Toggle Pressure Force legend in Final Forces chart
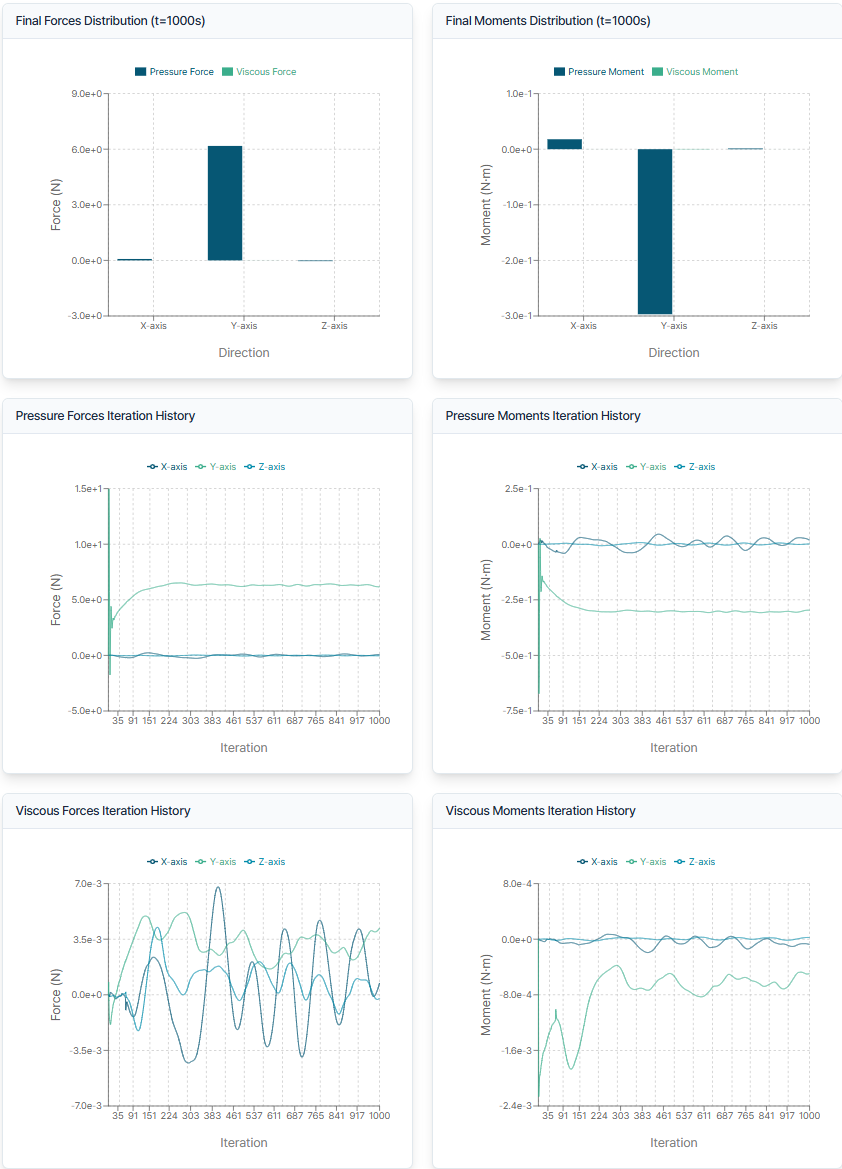Screen dimensions: 842x1169 pos(174,72)
